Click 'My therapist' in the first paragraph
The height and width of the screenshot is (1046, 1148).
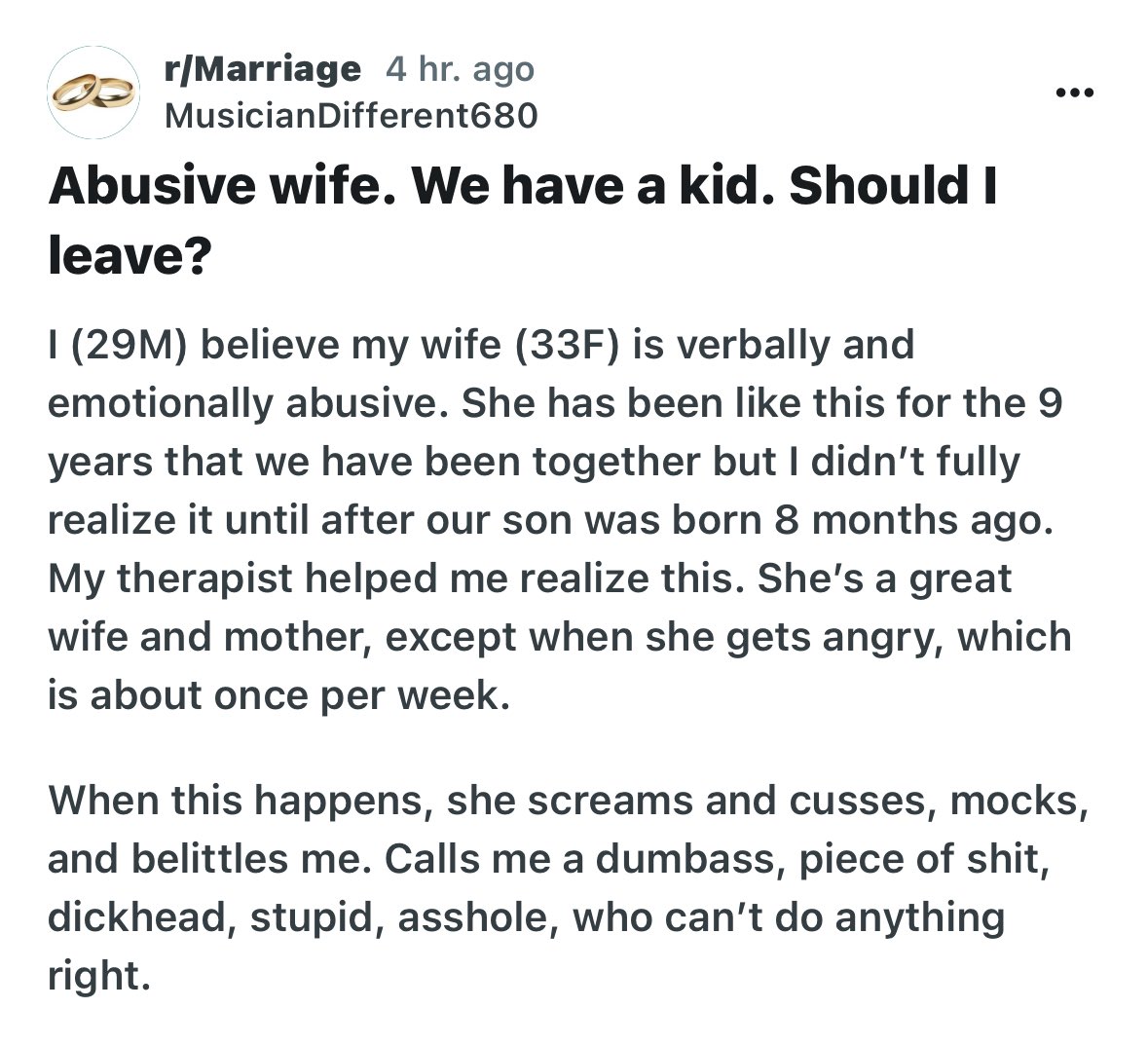[170, 579]
